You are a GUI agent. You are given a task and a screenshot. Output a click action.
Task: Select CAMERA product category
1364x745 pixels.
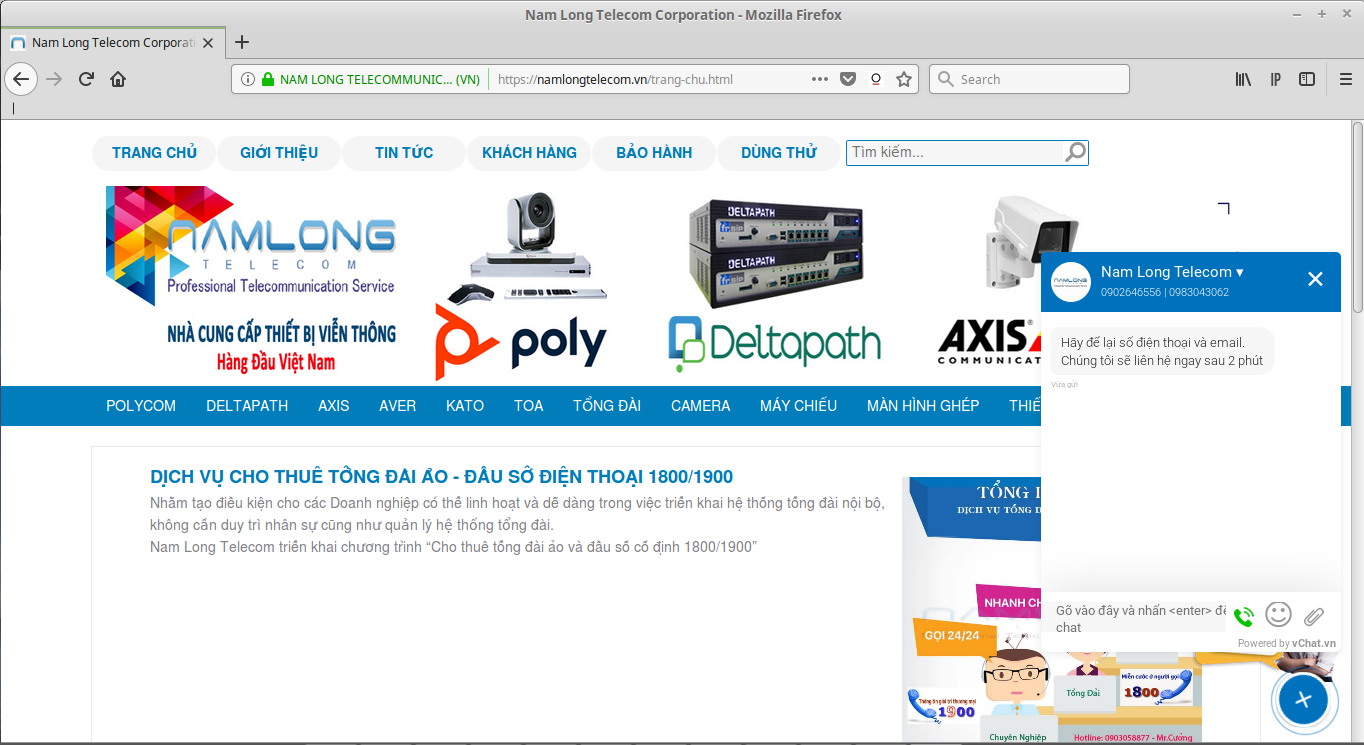[701, 406]
